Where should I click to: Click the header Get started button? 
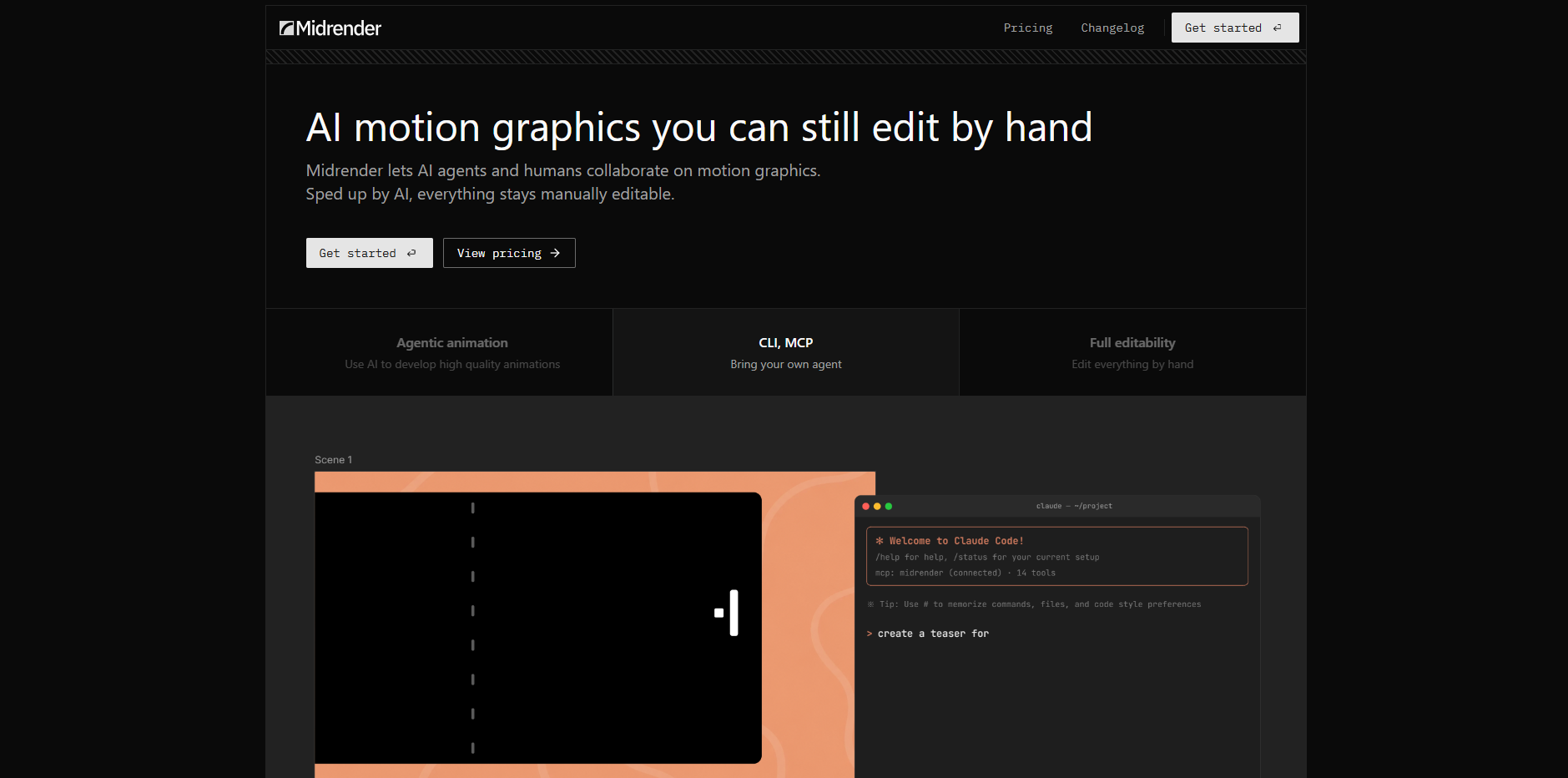coord(1235,28)
